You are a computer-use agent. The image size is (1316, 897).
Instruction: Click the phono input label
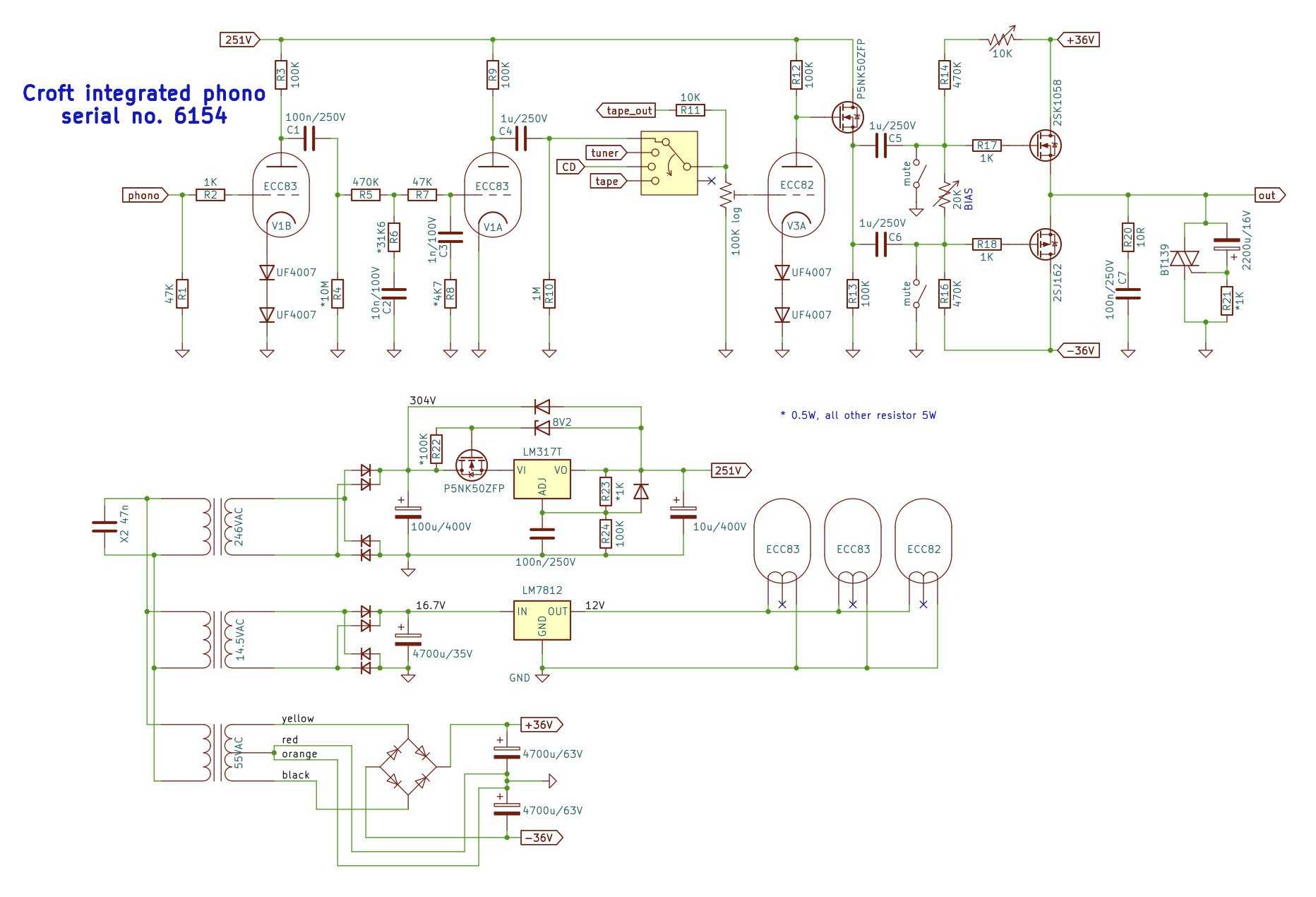(145, 195)
